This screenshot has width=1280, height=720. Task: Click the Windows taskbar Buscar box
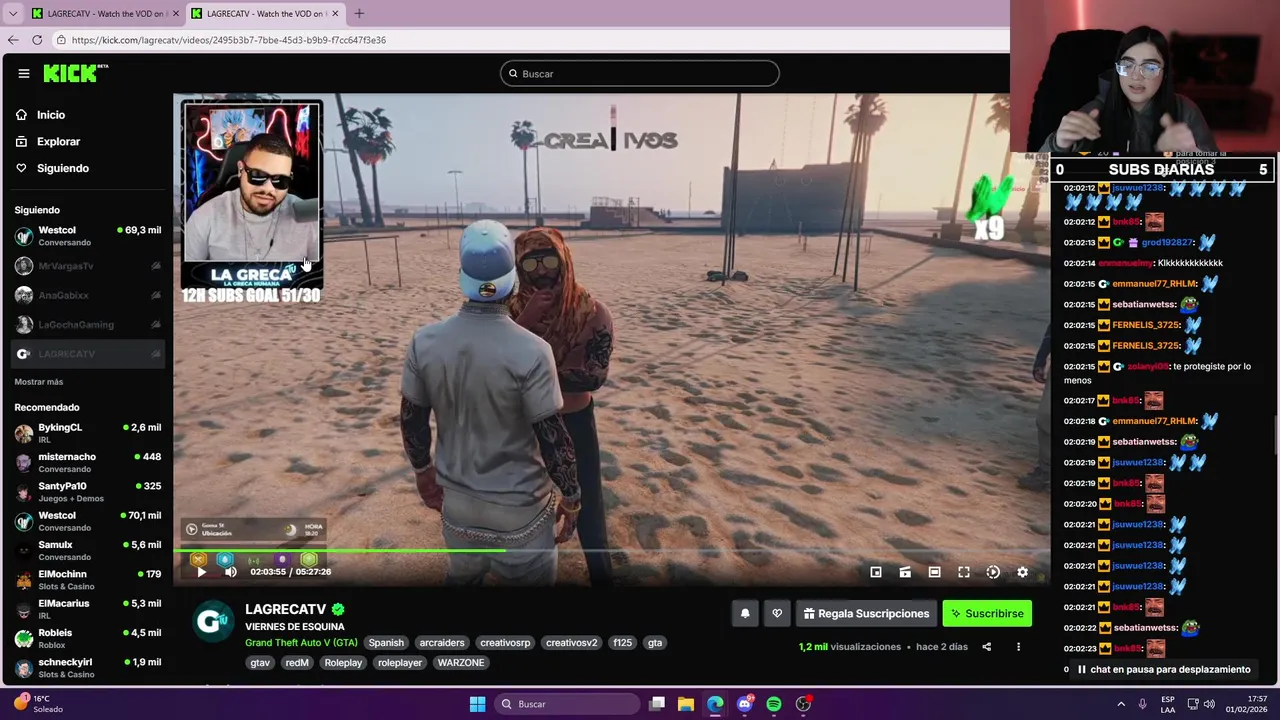click(x=567, y=704)
